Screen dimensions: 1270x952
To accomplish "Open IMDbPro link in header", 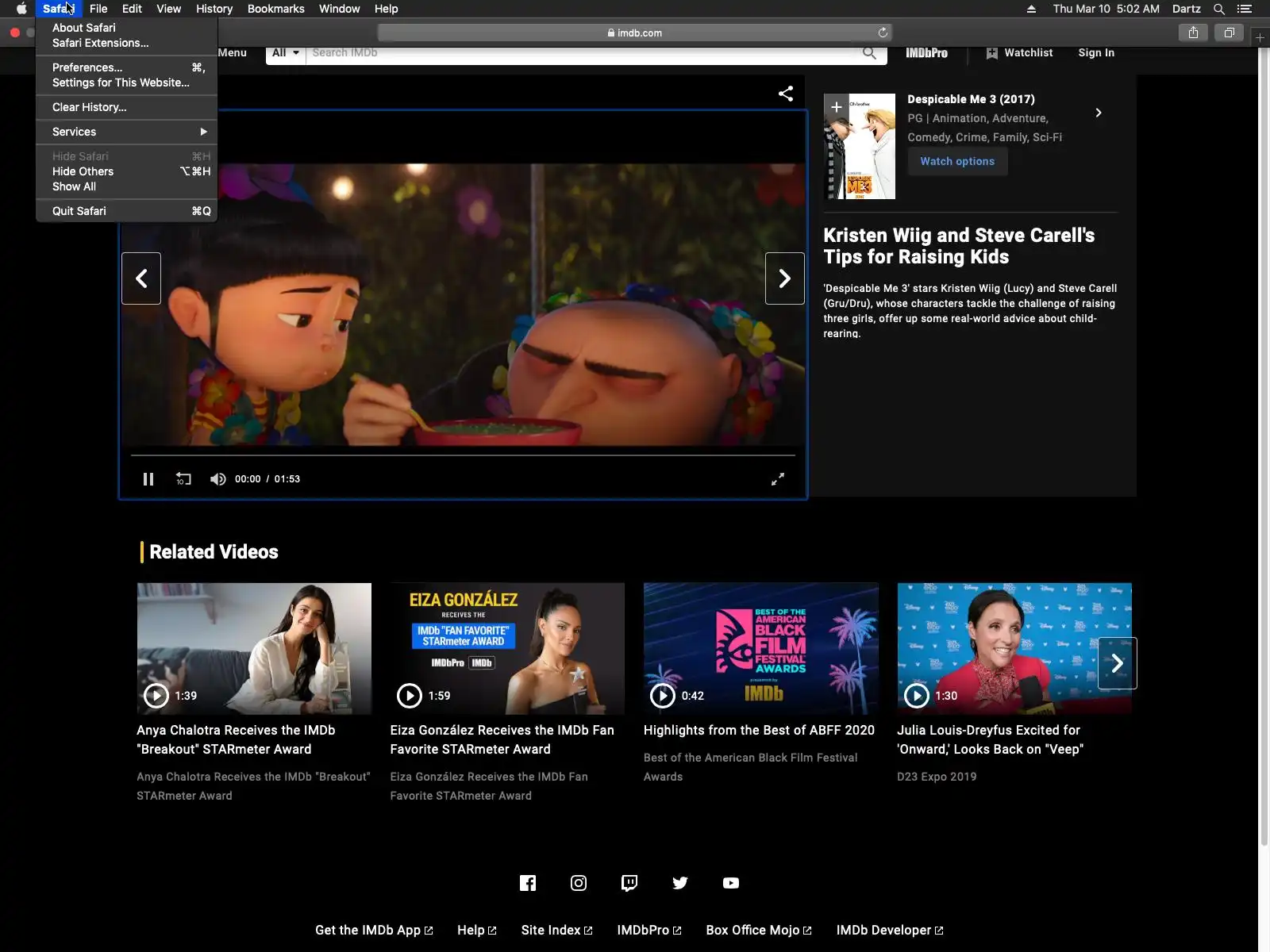I will [x=927, y=53].
